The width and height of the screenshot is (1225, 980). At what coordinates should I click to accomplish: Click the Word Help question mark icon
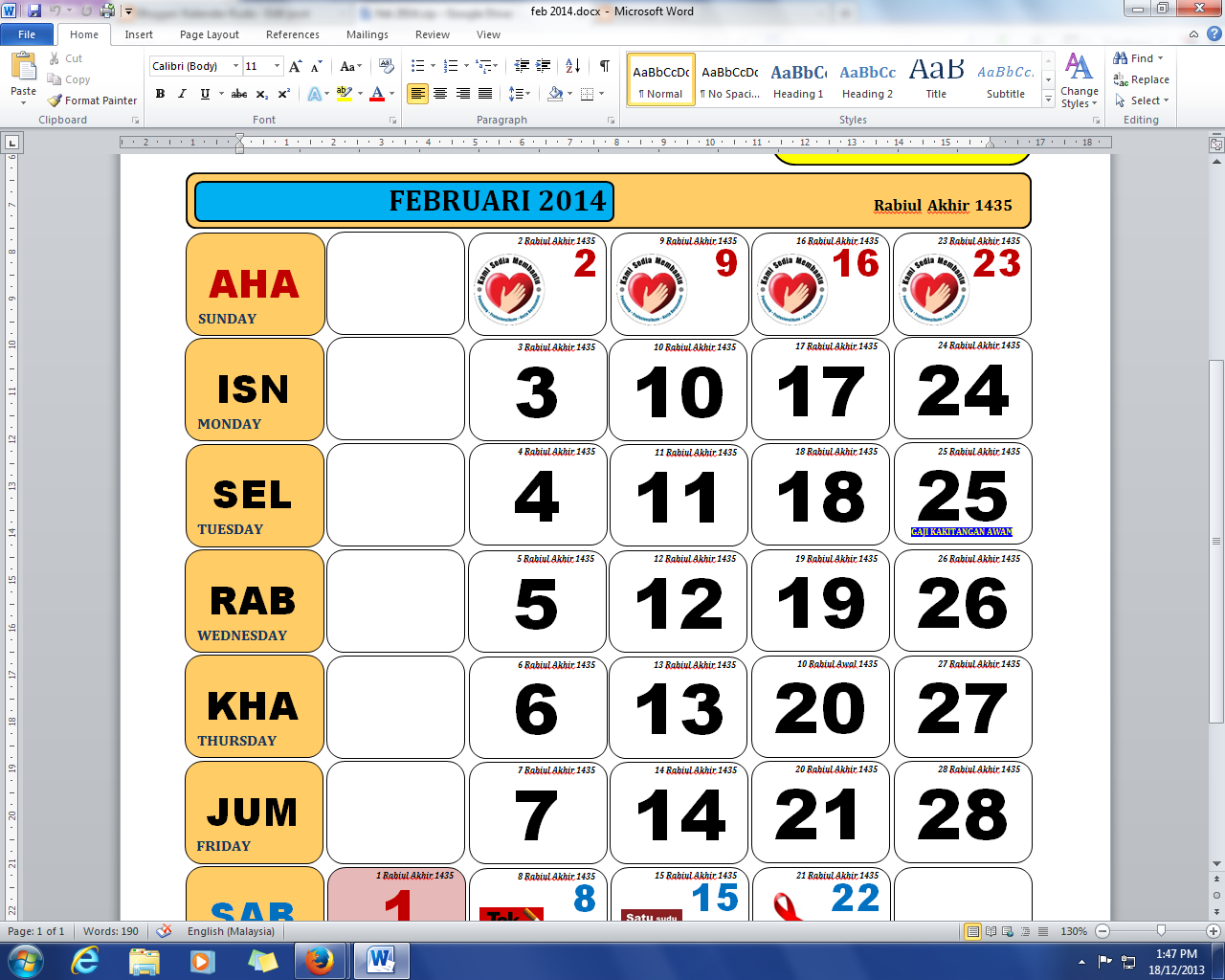pos(1213,34)
